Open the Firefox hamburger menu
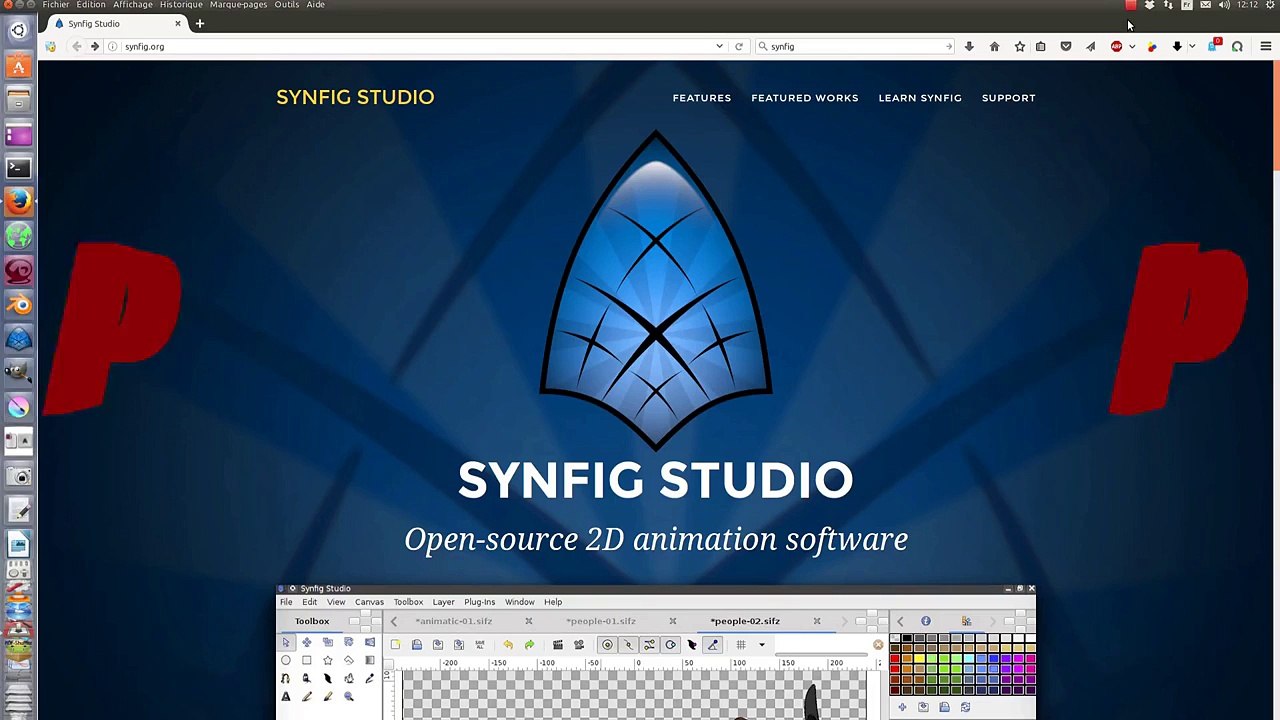This screenshot has height=720, width=1280. [1265, 46]
